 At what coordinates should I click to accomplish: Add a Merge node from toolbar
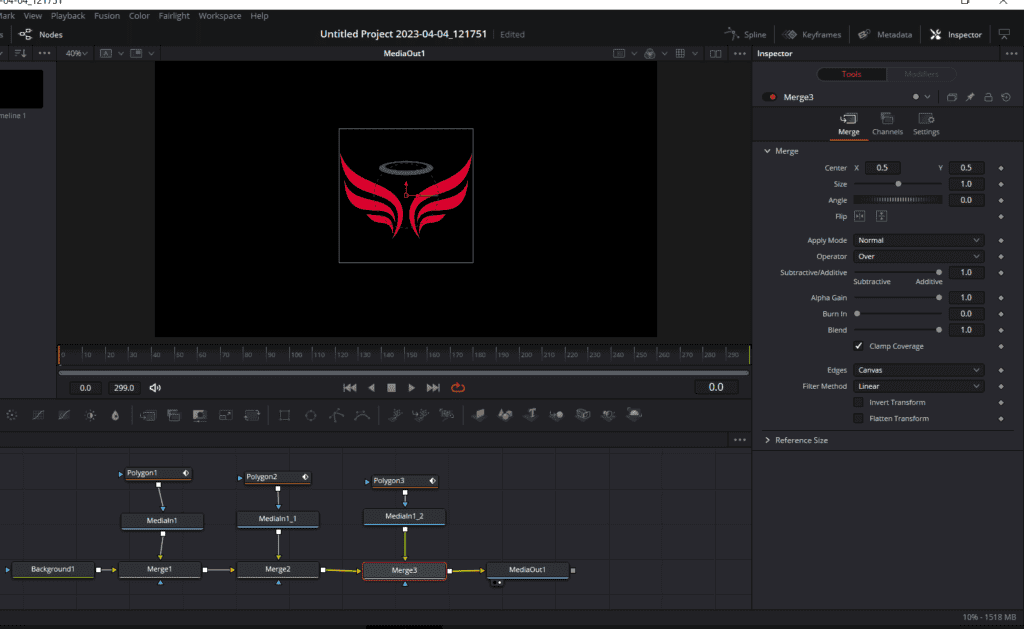(x=148, y=415)
